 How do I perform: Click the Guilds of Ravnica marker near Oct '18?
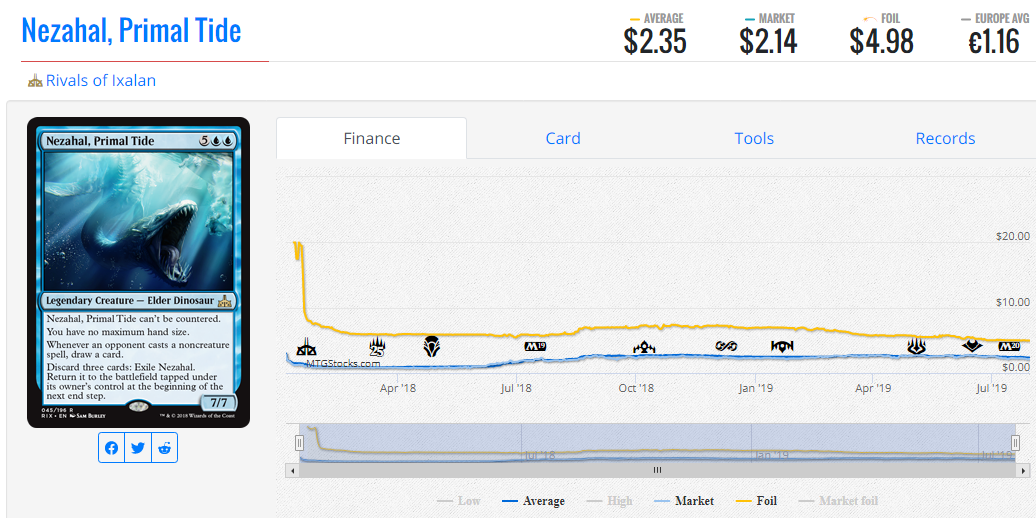[644, 346]
